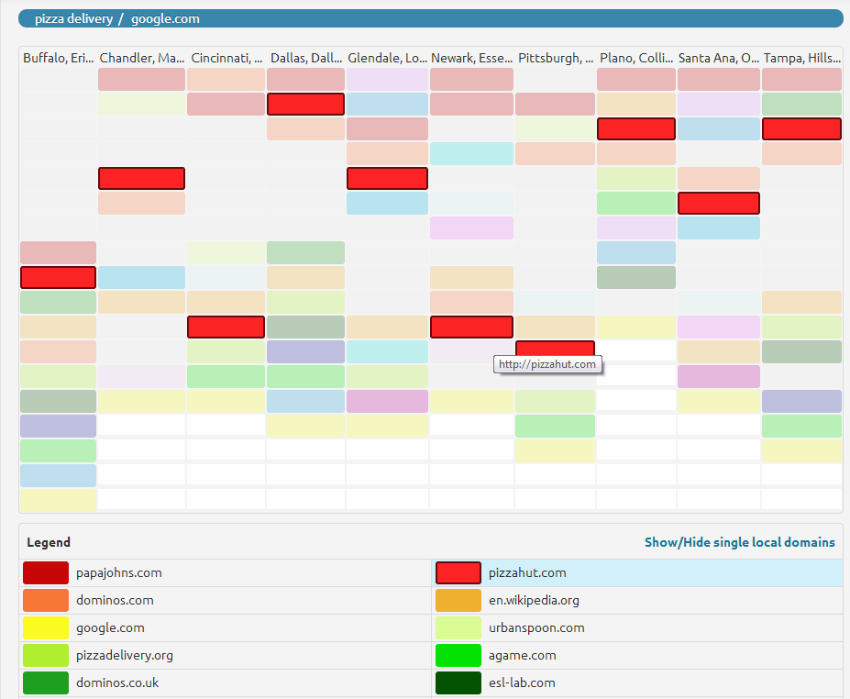Select the 'Buffalo, Eri...' column header
The height and width of the screenshot is (699, 850).
(59, 58)
